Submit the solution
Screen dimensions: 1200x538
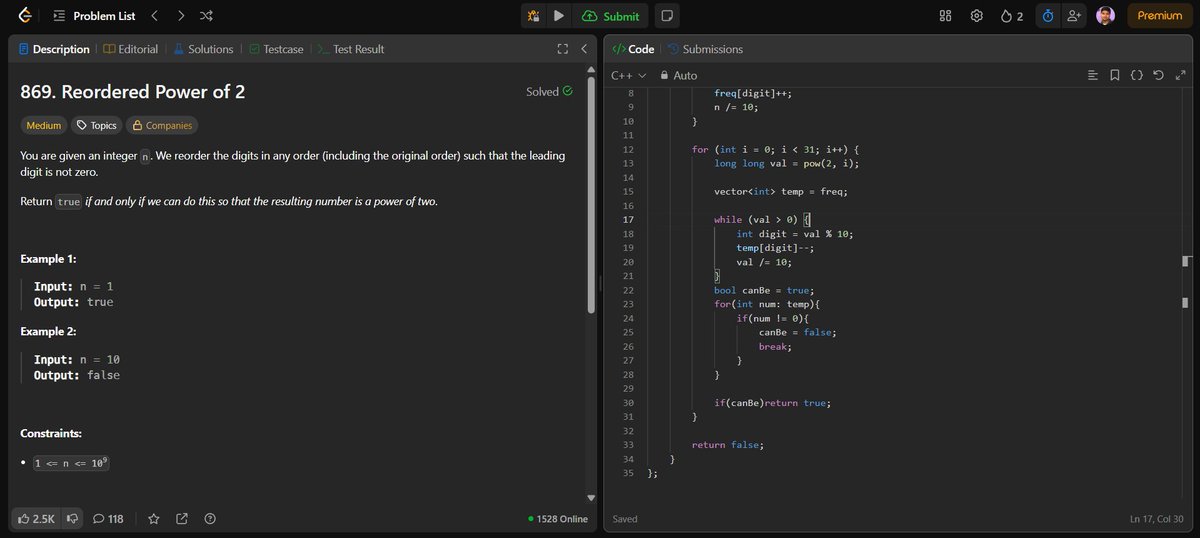click(x=610, y=16)
